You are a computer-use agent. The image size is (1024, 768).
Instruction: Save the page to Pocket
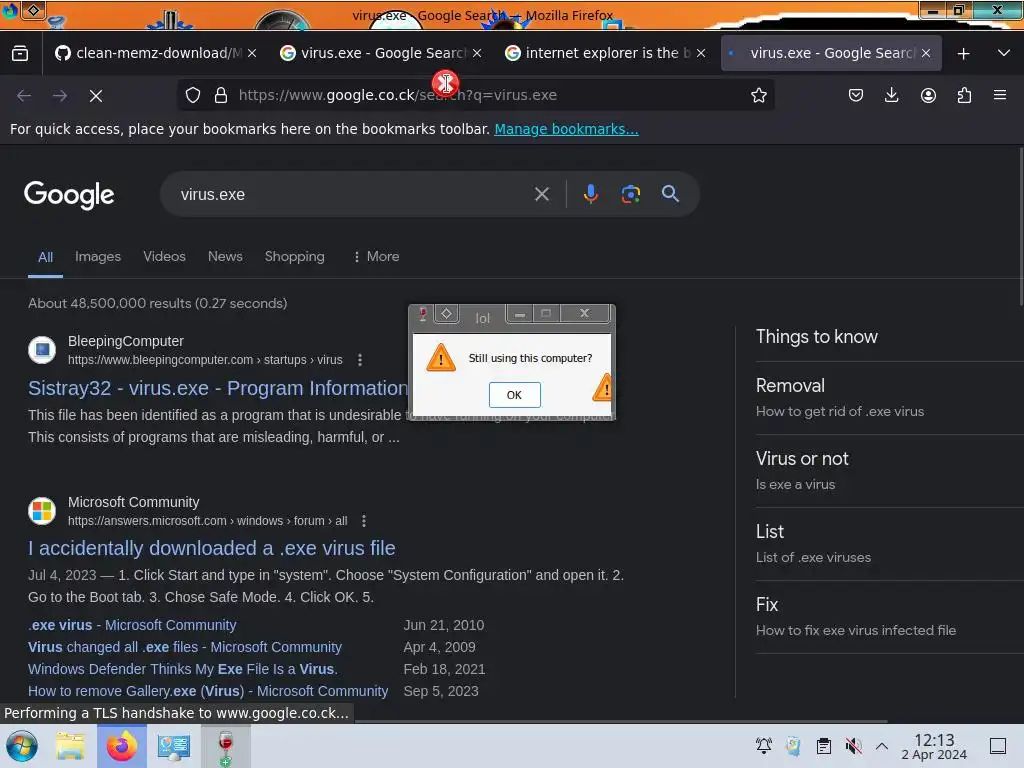(x=856, y=95)
